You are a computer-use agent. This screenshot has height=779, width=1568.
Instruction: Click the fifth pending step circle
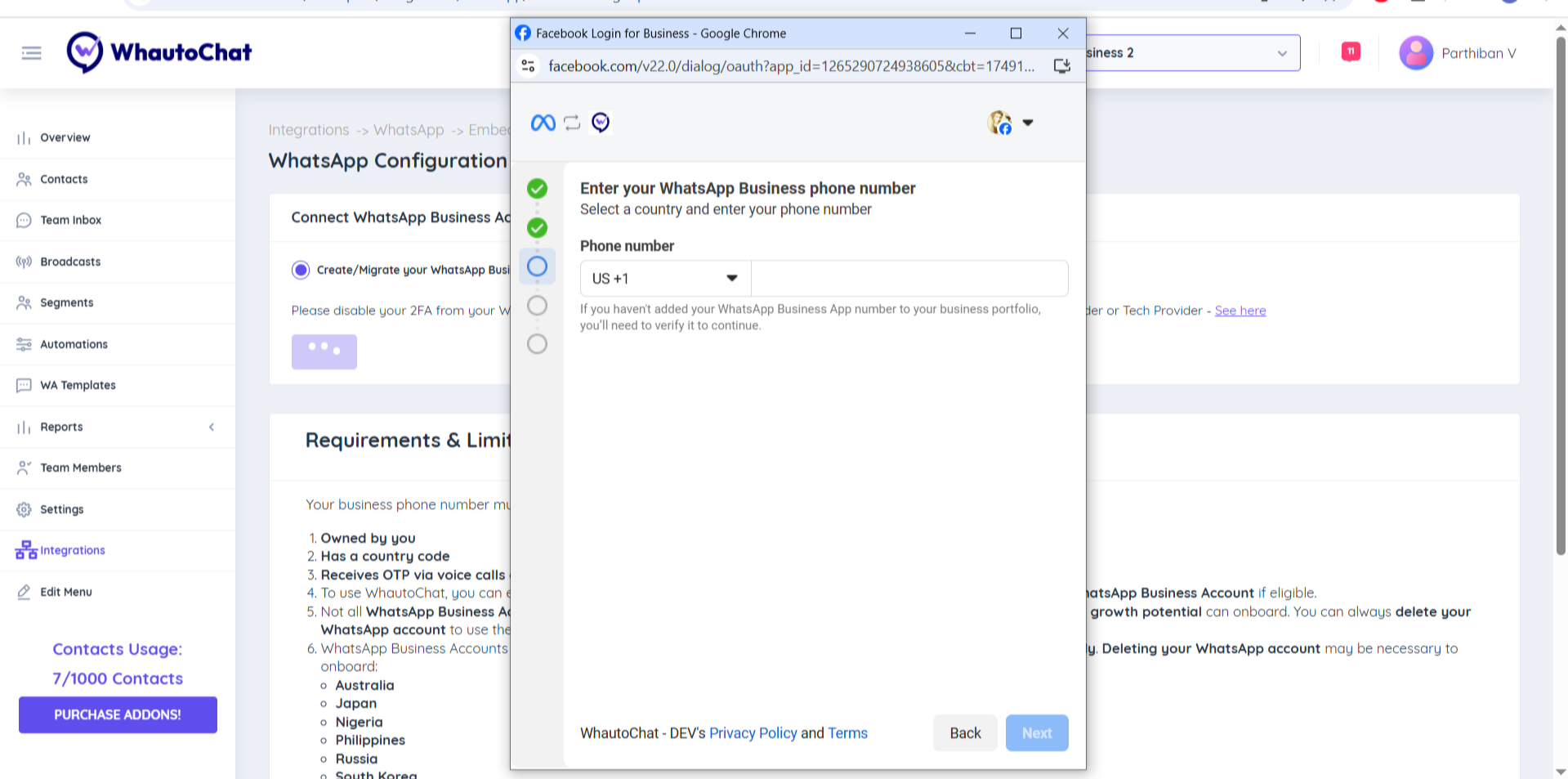[x=537, y=344]
